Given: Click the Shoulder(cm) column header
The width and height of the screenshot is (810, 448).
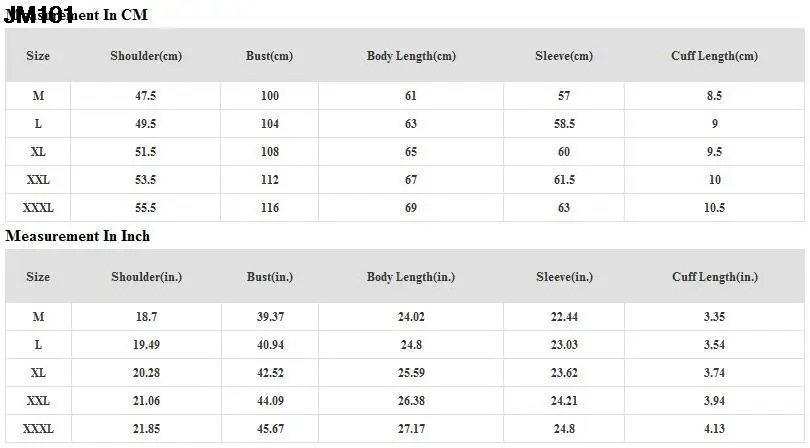Looking at the screenshot, I should (146, 56).
